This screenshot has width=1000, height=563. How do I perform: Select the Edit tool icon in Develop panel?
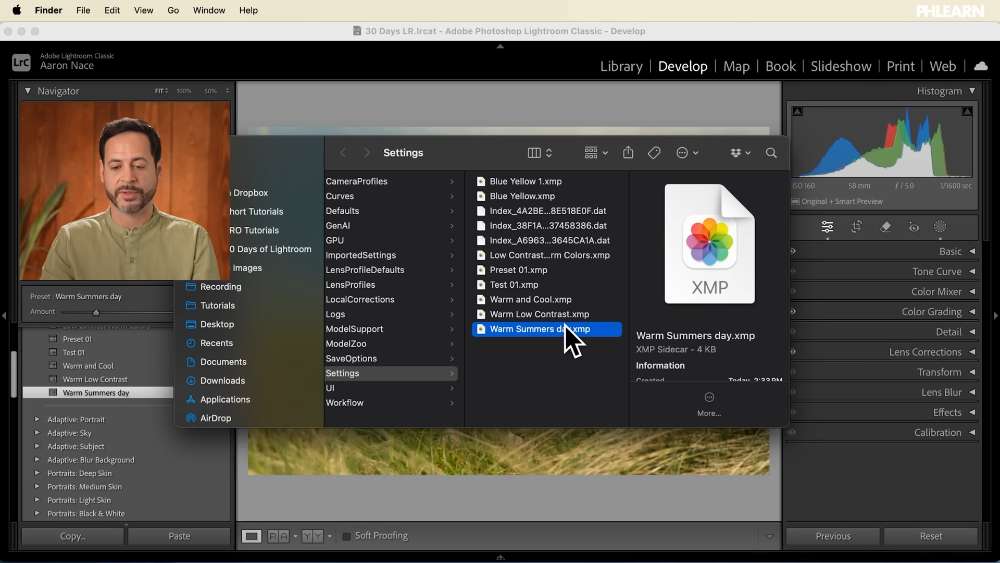(827, 227)
